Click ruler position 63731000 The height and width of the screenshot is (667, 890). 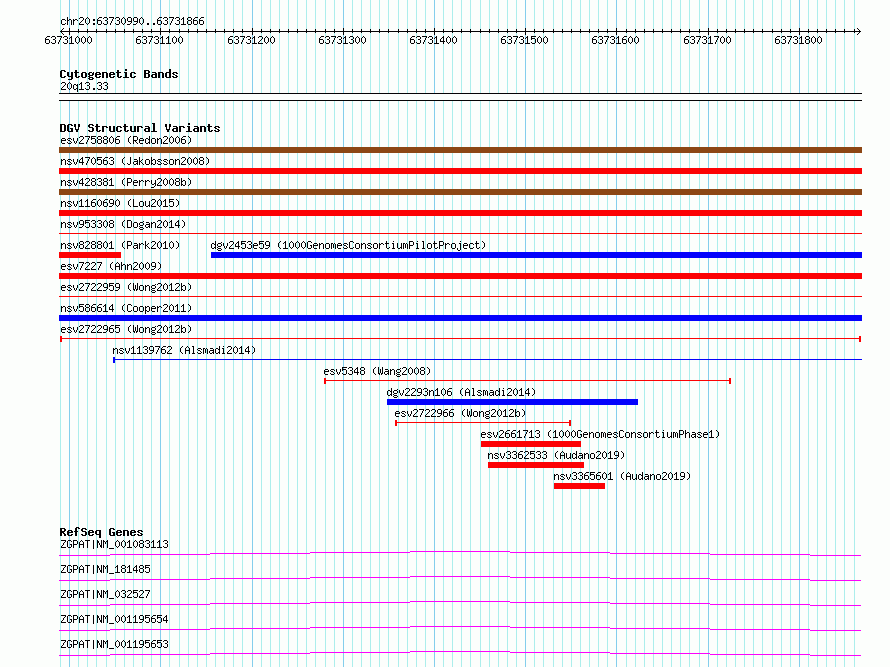point(68,40)
